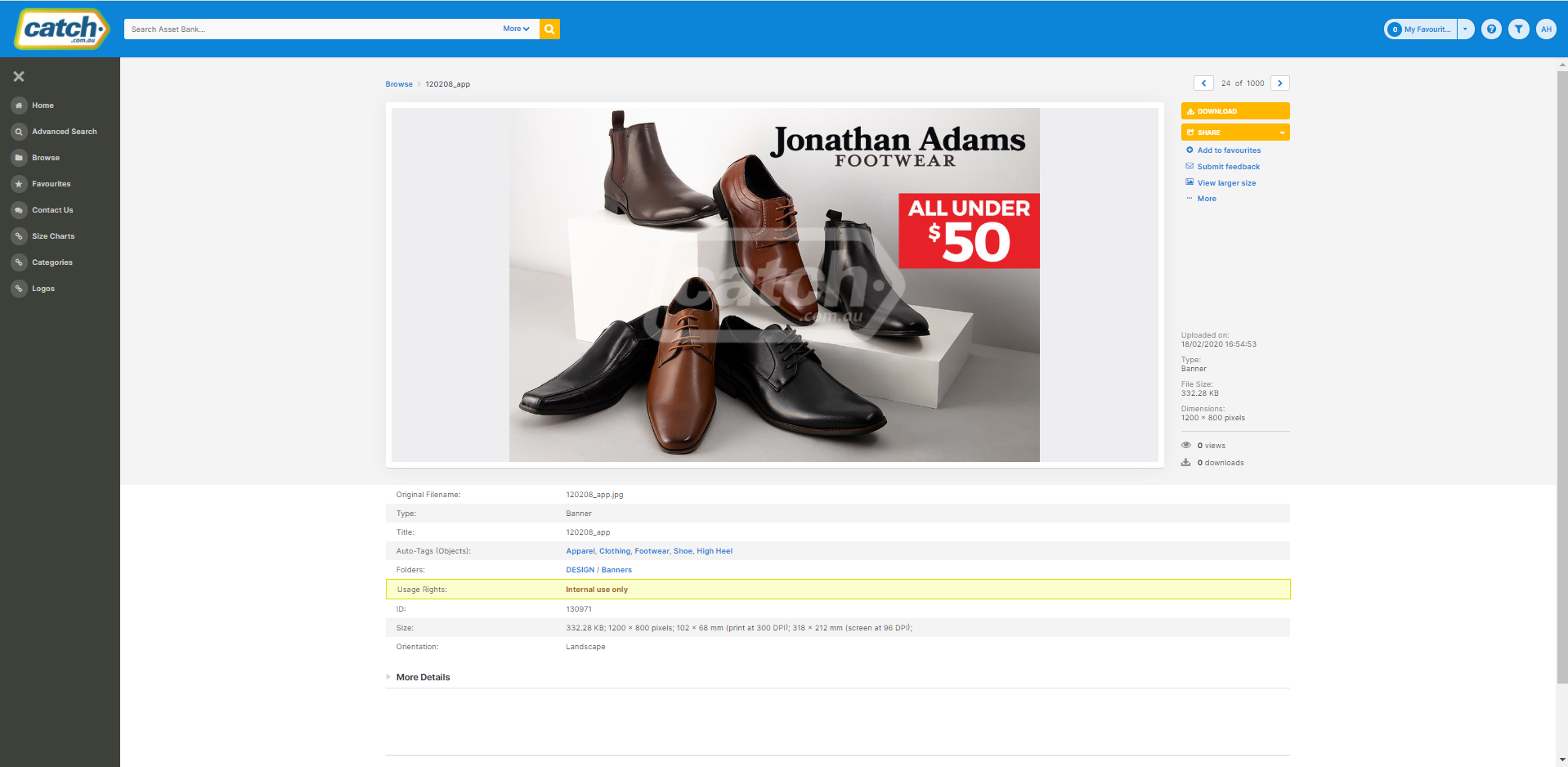
Task: Click the Clothing auto-tag
Action: (x=615, y=551)
